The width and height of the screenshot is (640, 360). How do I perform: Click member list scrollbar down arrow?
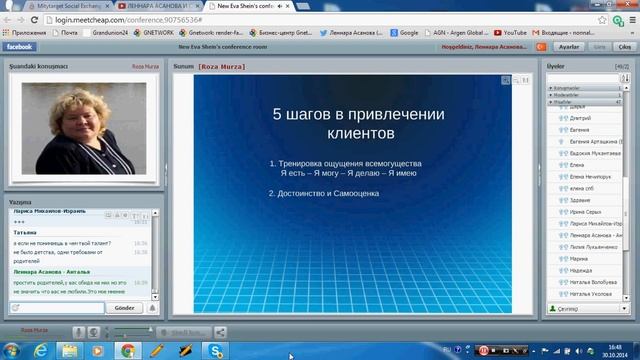click(x=626, y=298)
